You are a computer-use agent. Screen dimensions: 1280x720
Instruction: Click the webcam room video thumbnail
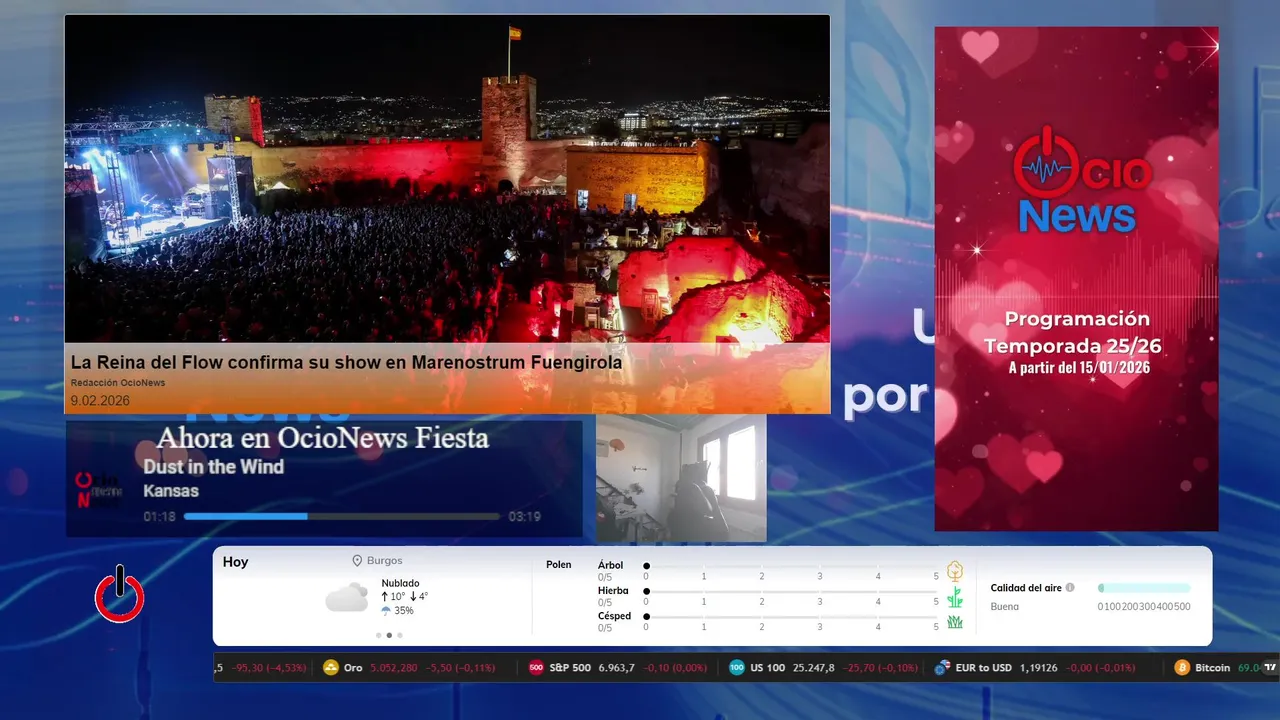pyautogui.click(x=681, y=478)
